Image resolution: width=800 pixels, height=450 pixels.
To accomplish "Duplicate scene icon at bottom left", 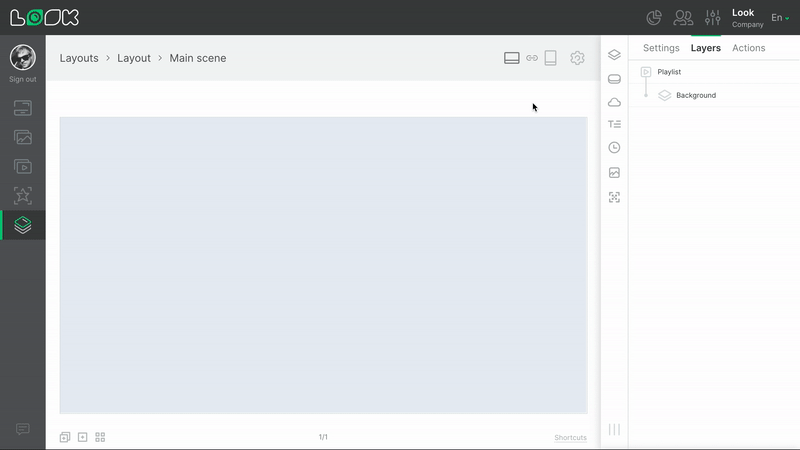I will tap(65, 437).
